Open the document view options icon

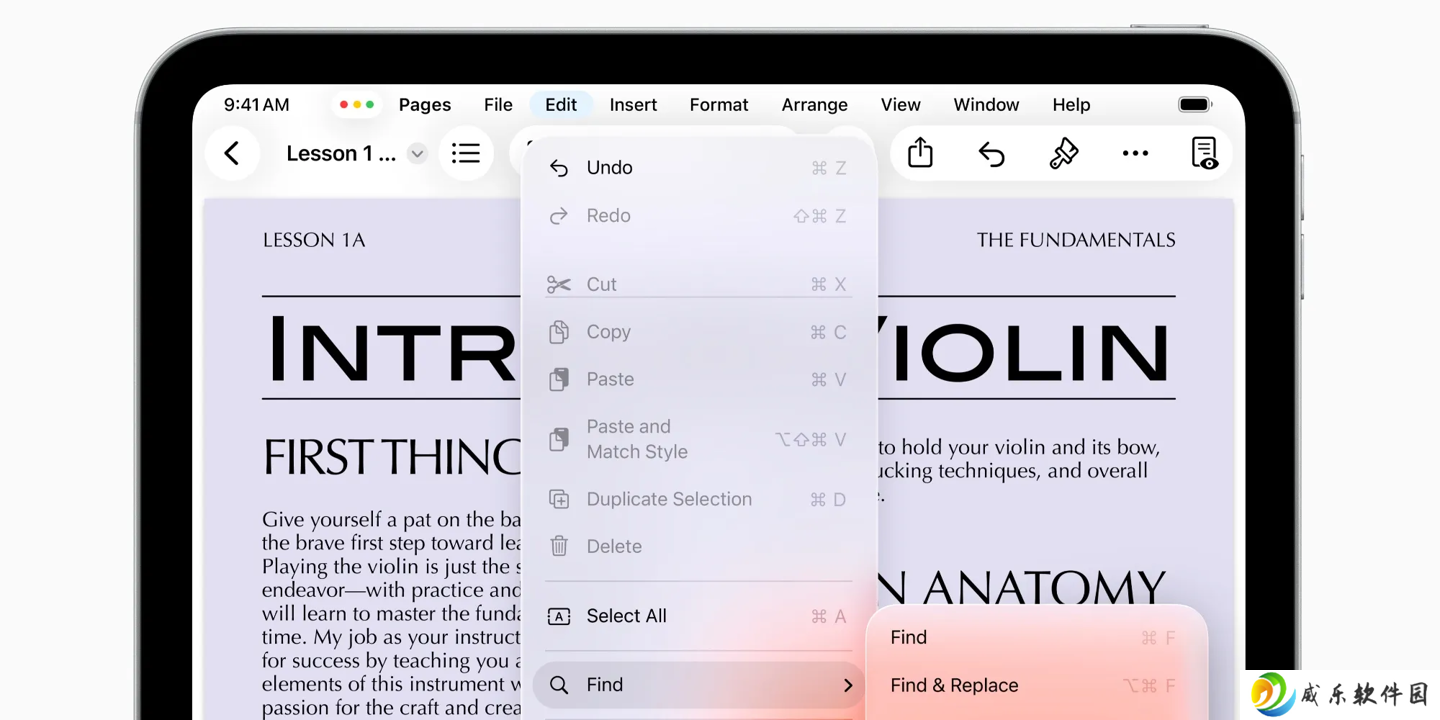point(1205,153)
